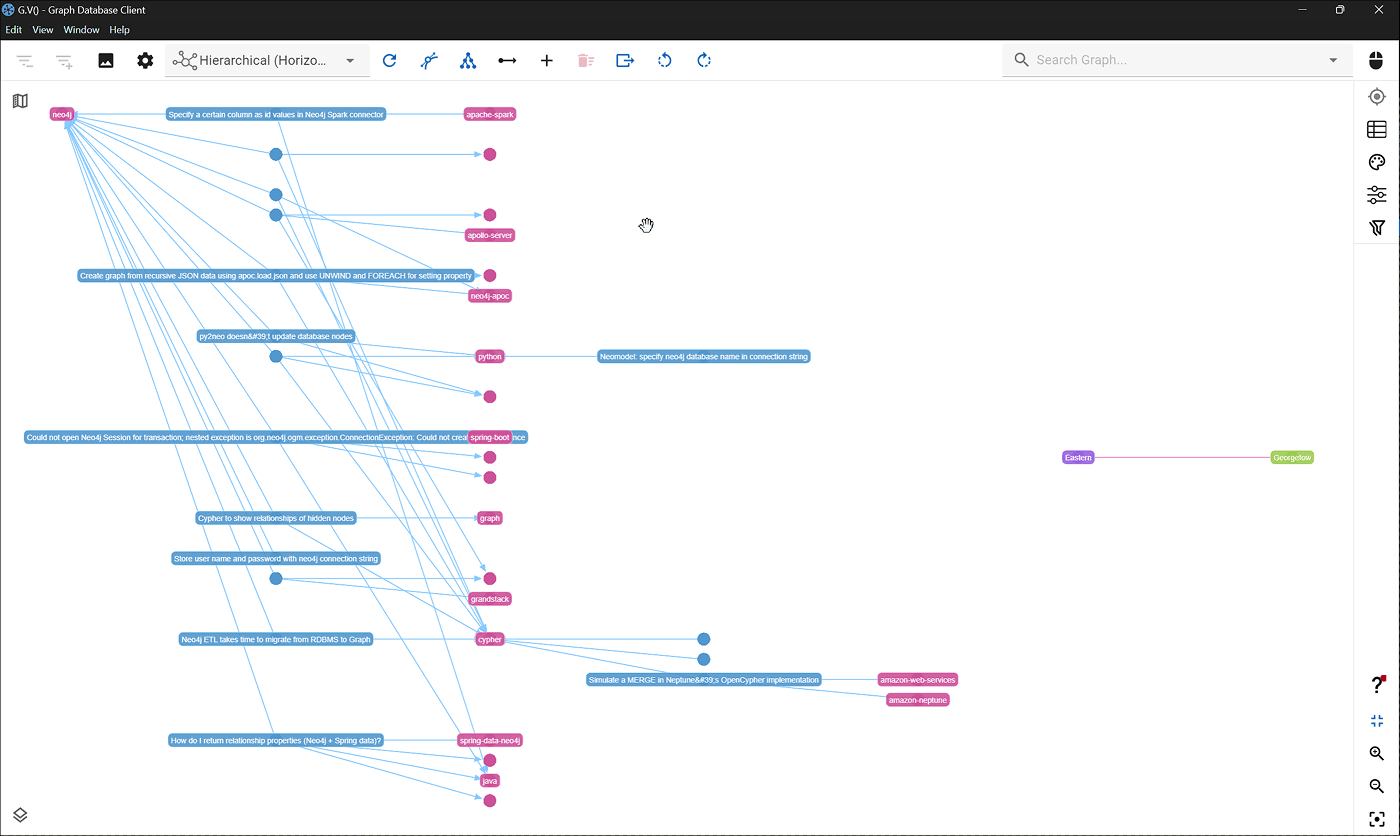Zoom in using the magnifier plus icon

coord(1377,753)
